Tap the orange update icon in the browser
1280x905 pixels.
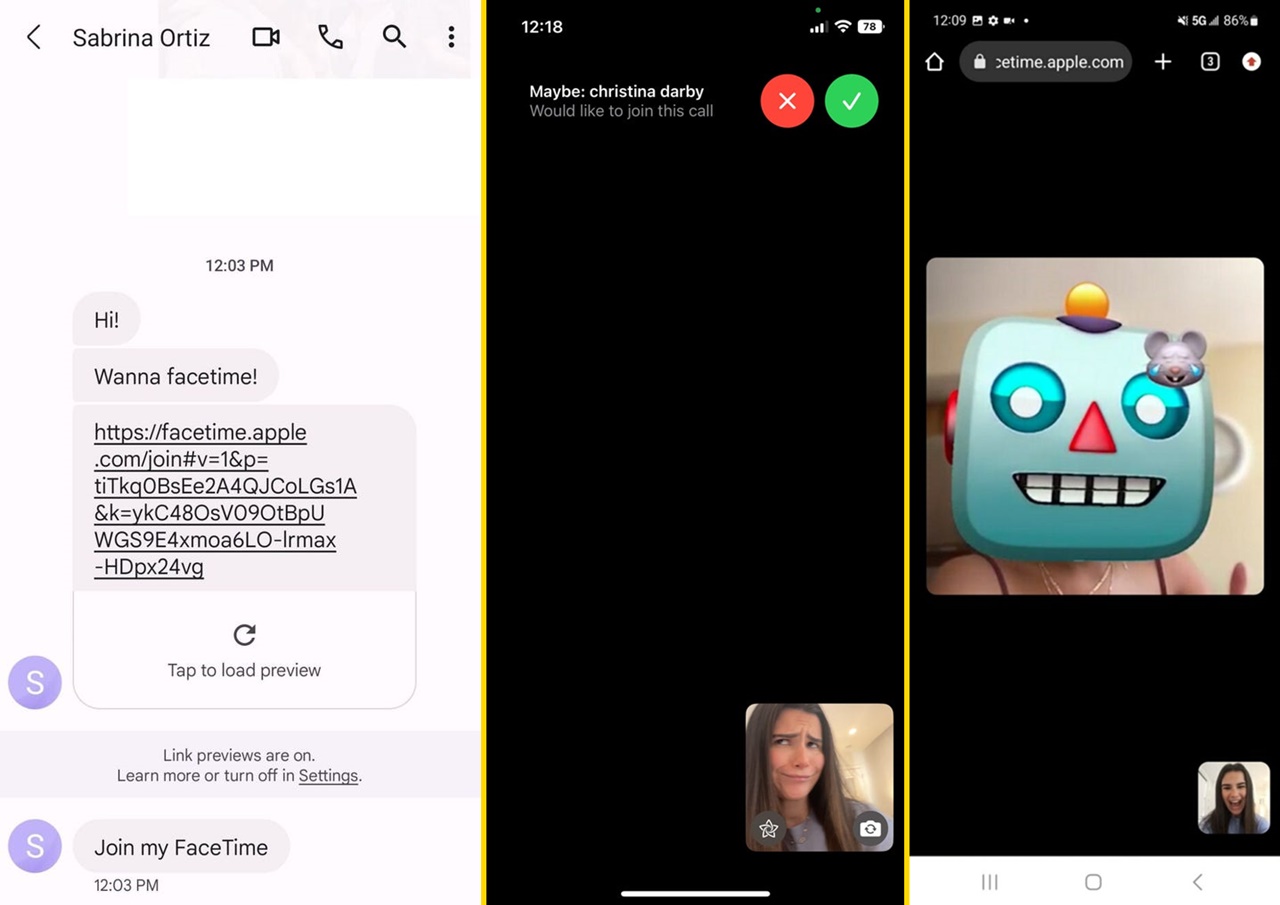1252,62
